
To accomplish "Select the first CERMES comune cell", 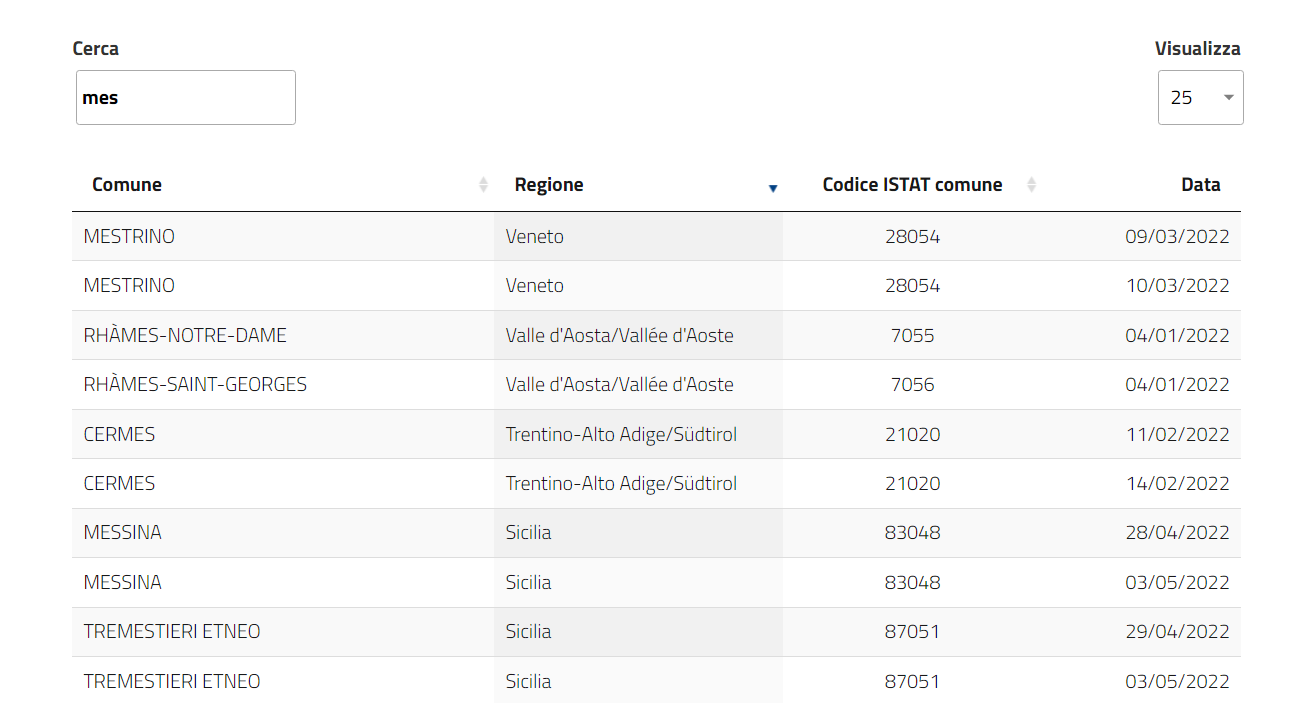I will [119, 435].
